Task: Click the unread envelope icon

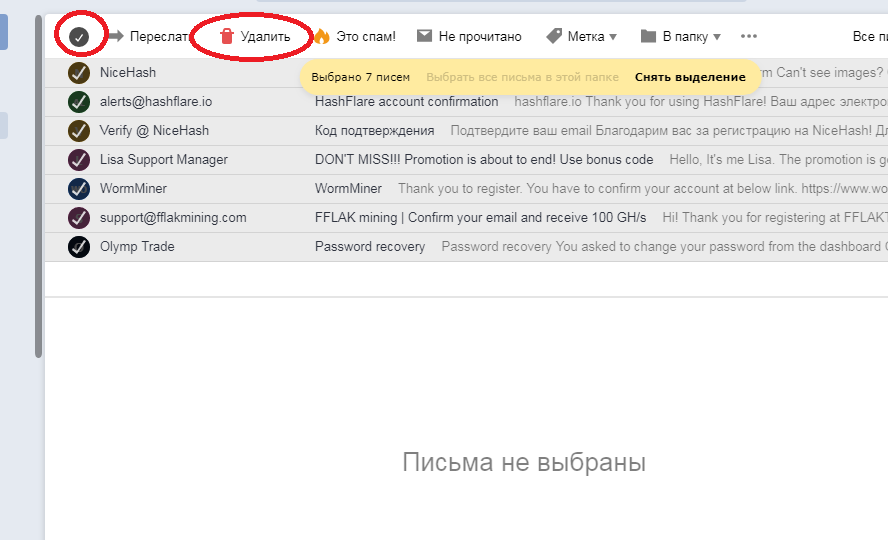Action: click(x=424, y=36)
